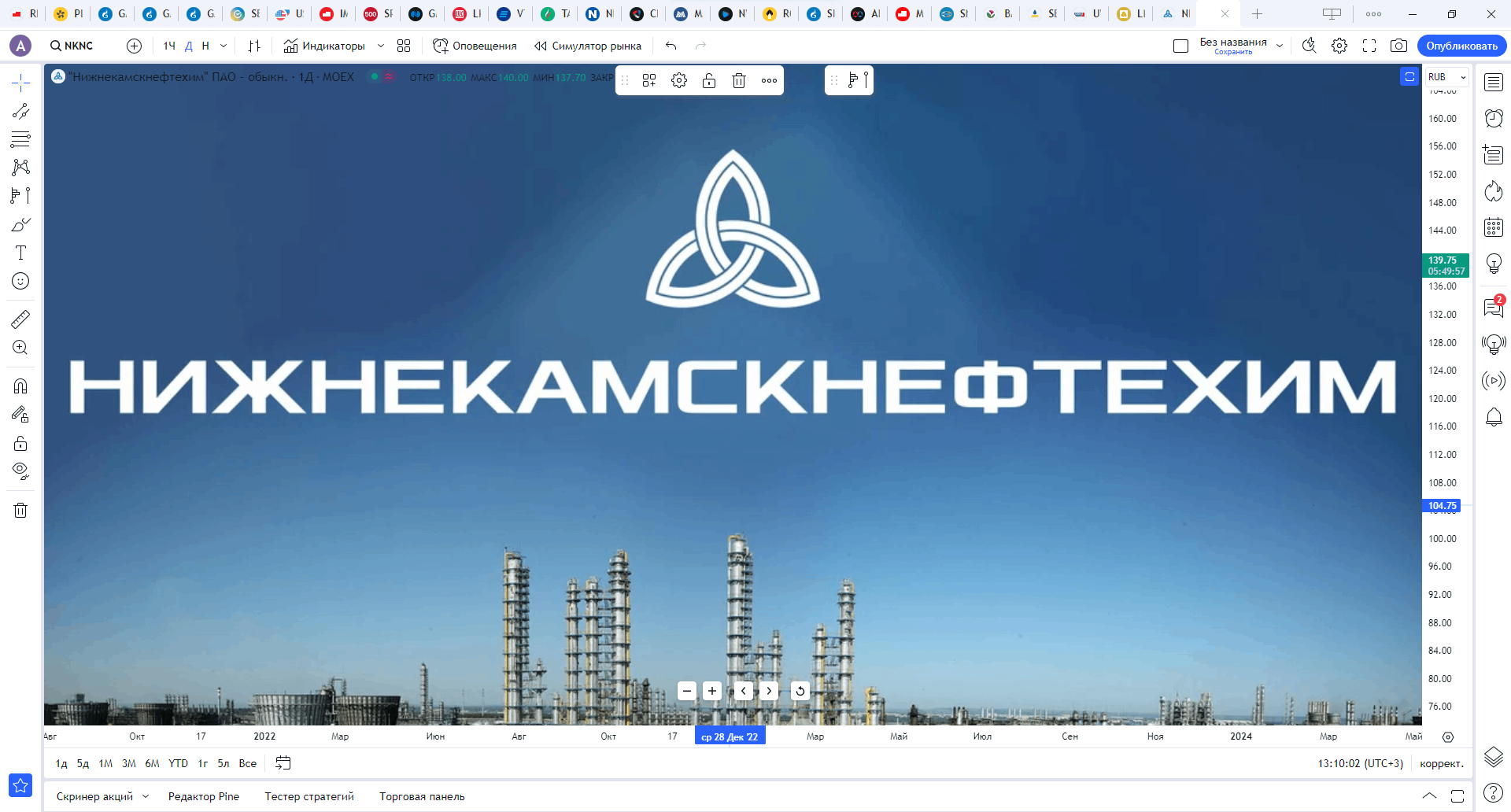Viewport: 1511px width, 812px height.
Task: Undo the last chart action
Action: [x=671, y=46]
